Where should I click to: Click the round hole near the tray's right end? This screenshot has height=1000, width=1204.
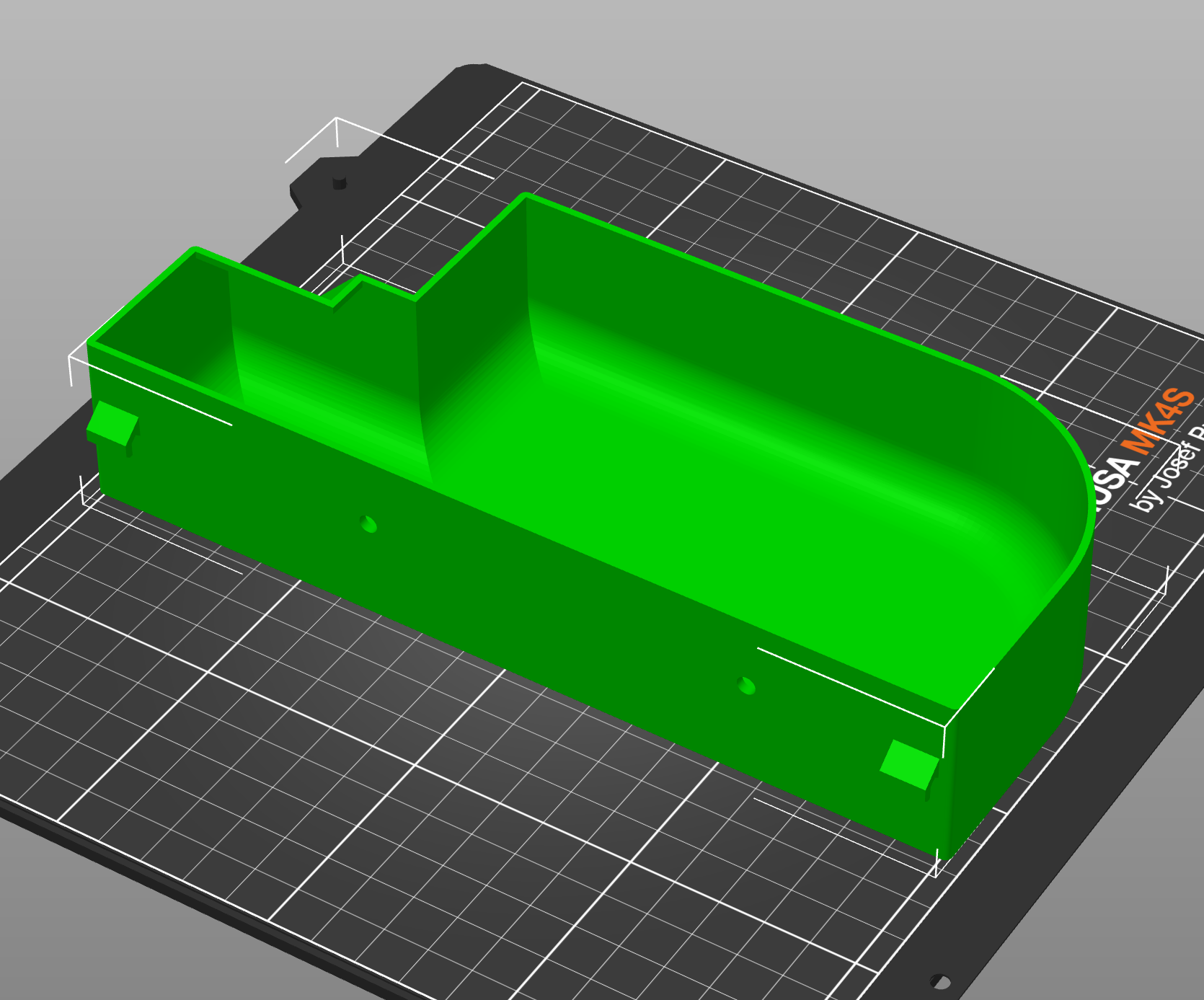747,685
